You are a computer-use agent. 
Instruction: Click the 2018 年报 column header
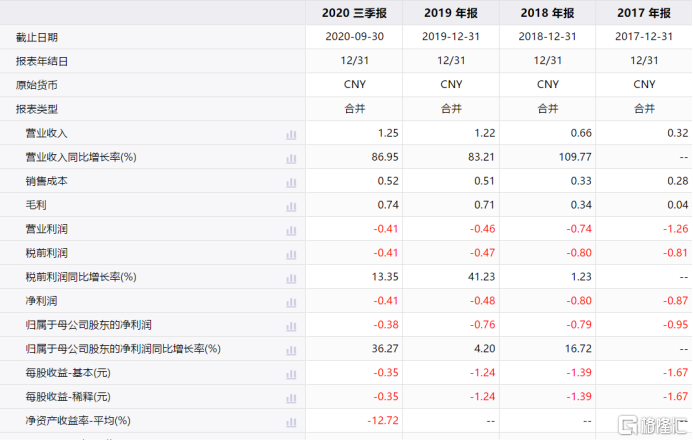(x=548, y=13)
